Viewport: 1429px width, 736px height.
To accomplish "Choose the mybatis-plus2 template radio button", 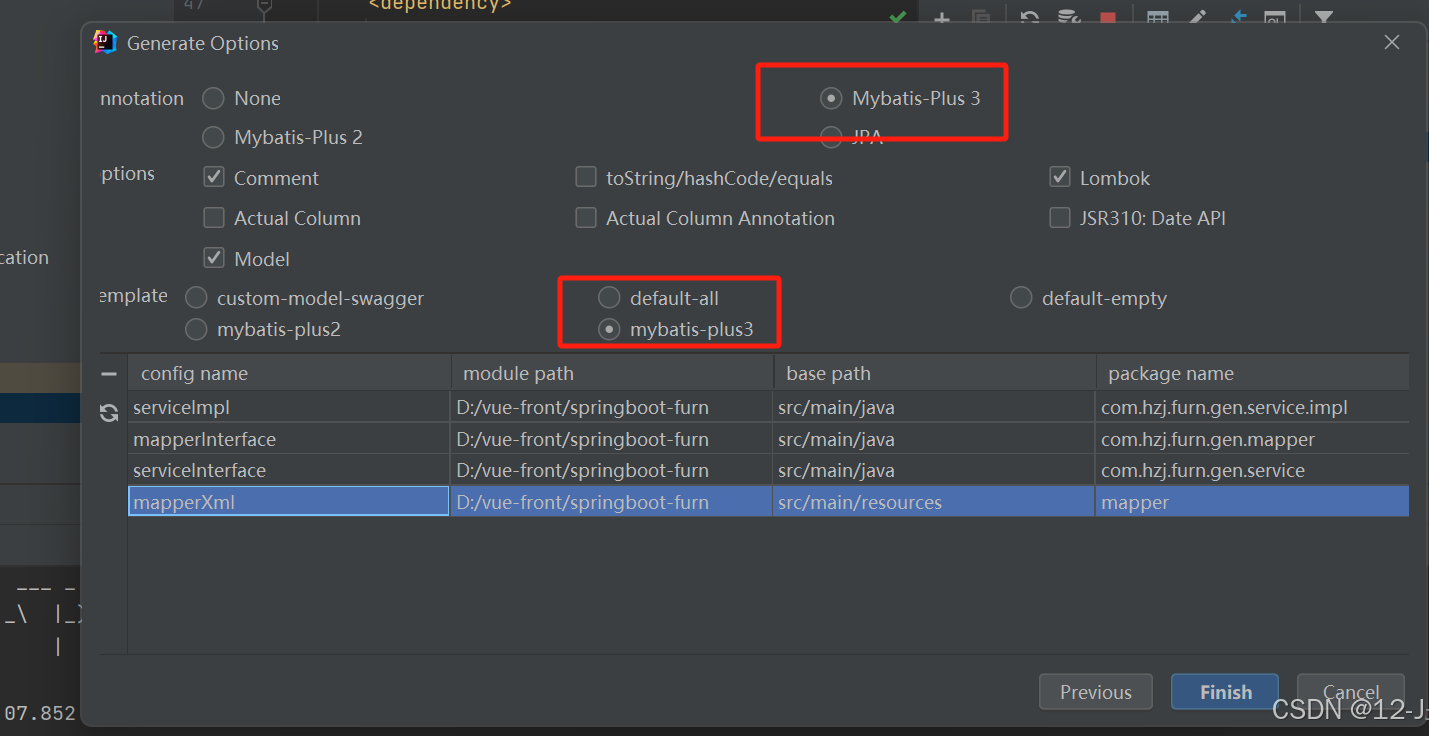I will point(196,328).
